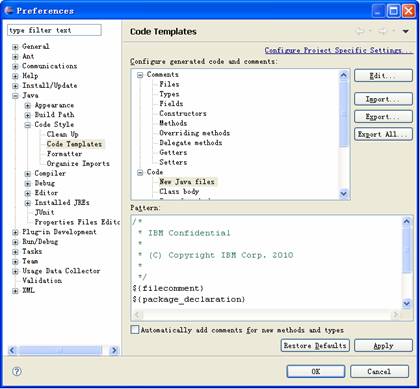
Task: Click the left tree scroll right arrow
Action: pos(114,350)
